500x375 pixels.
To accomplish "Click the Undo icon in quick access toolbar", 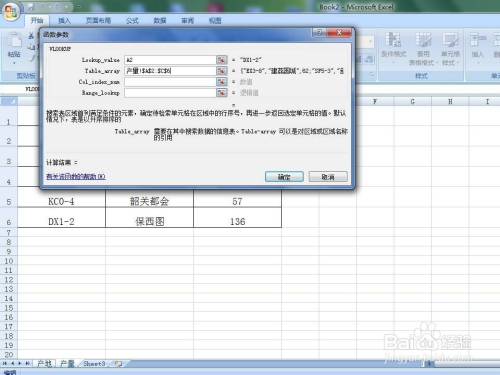I will point(43,6).
